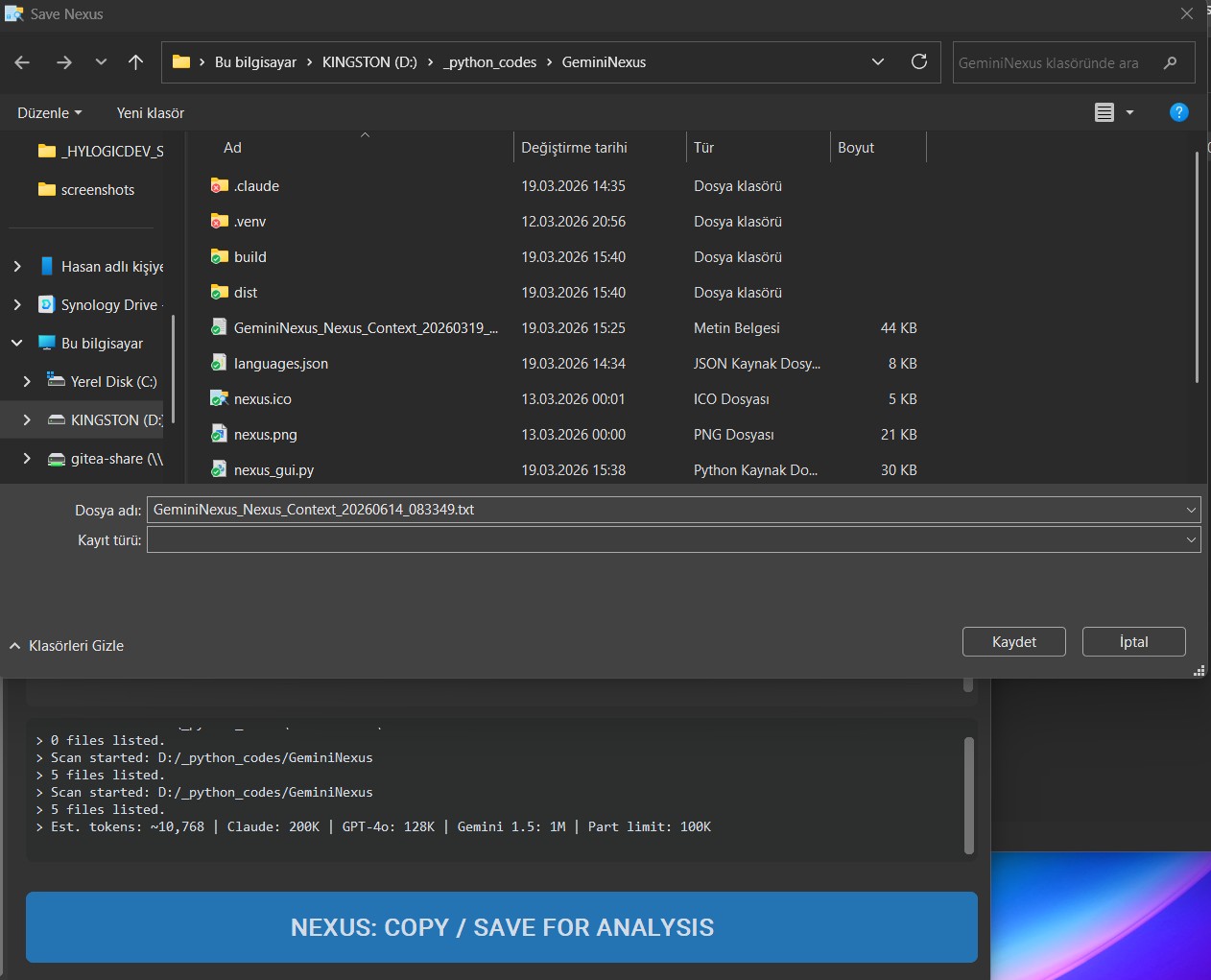Screen dimensions: 1211x980
Task: Select _python_codes breadcrumb
Action: (489, 62)
